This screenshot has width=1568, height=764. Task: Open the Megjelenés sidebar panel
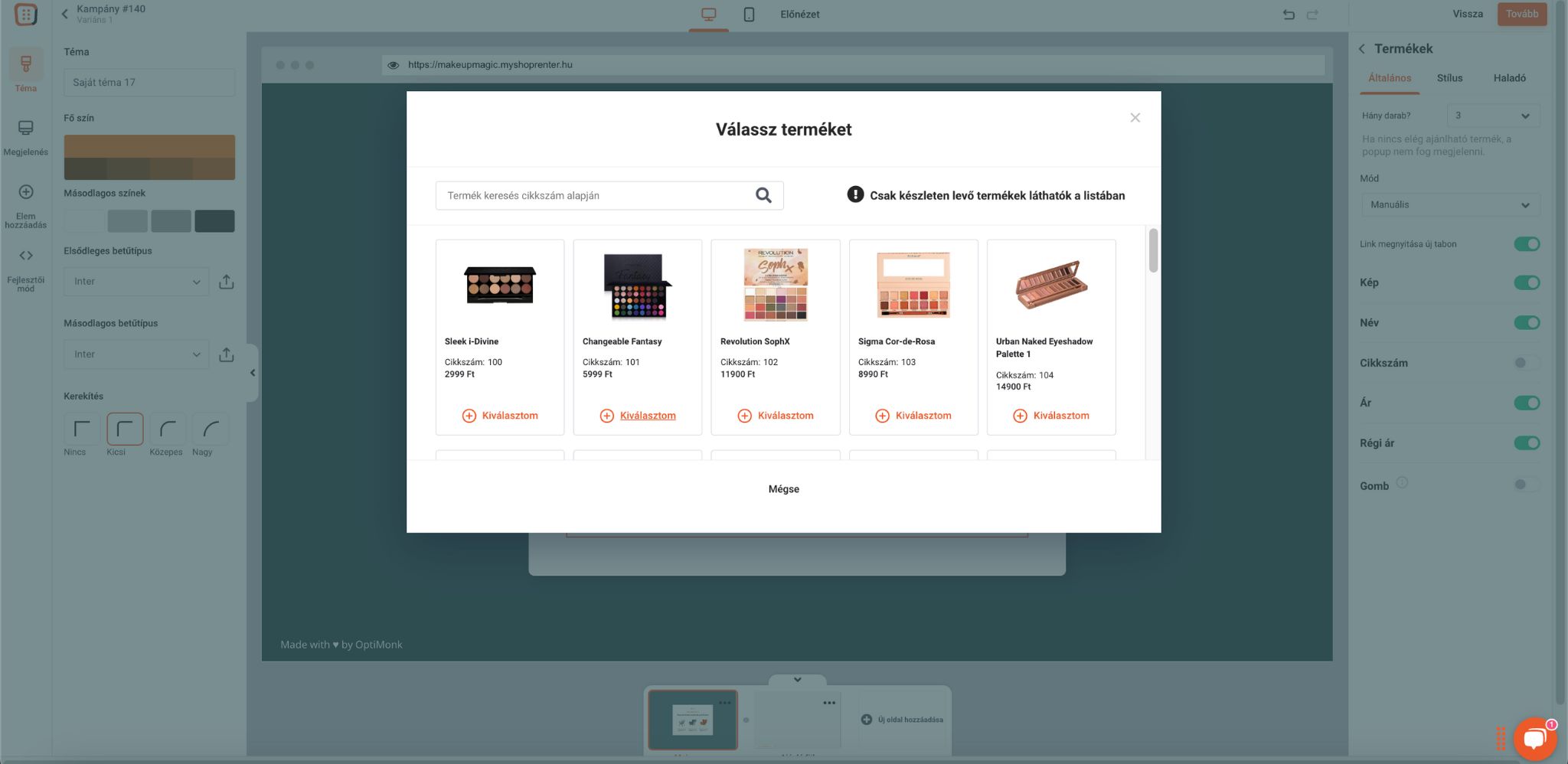[25, 138]
